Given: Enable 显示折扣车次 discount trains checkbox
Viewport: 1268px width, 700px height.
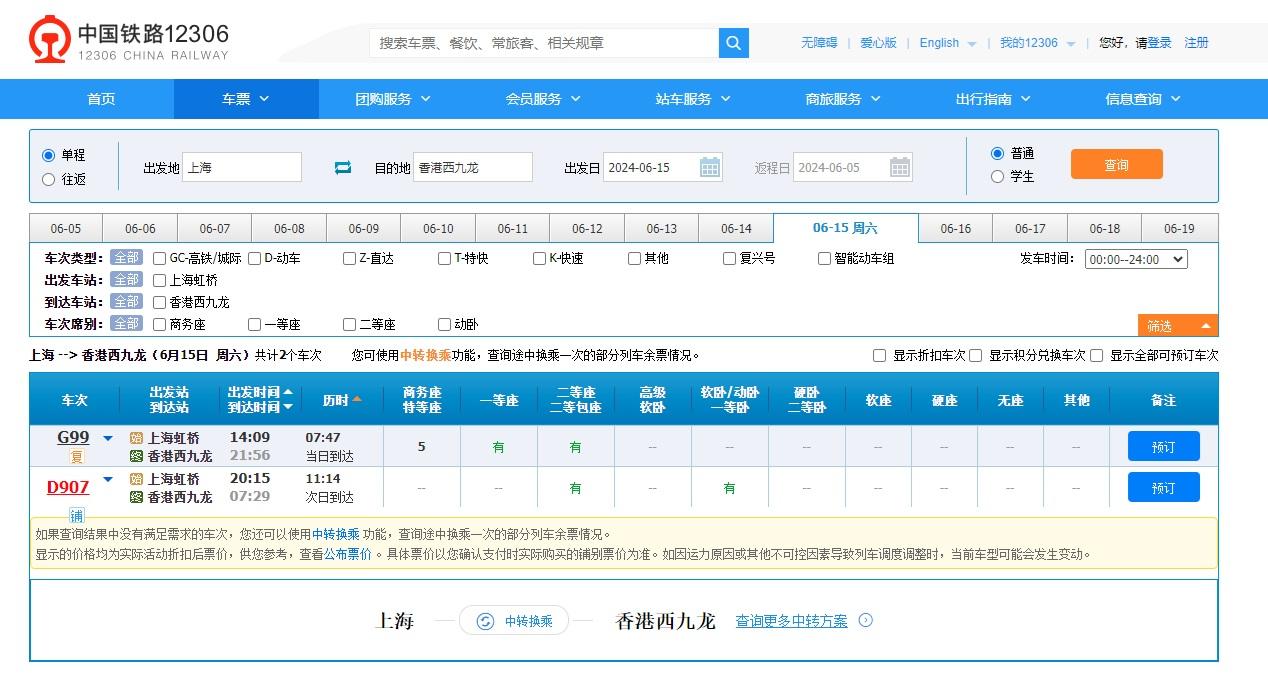Looking at the screenshot, I should tap(879, 355).
